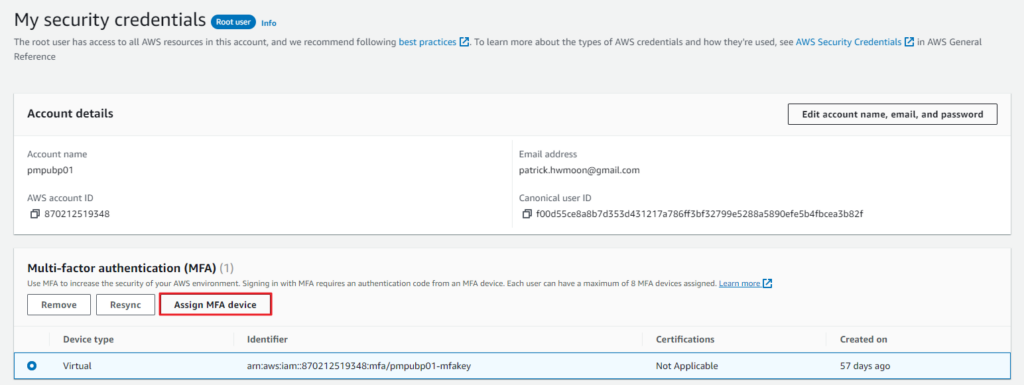The width and height of the screenshot is (1024, 385).
Task: Click Edit account name, email, and password
Action: tap(893, 114)
